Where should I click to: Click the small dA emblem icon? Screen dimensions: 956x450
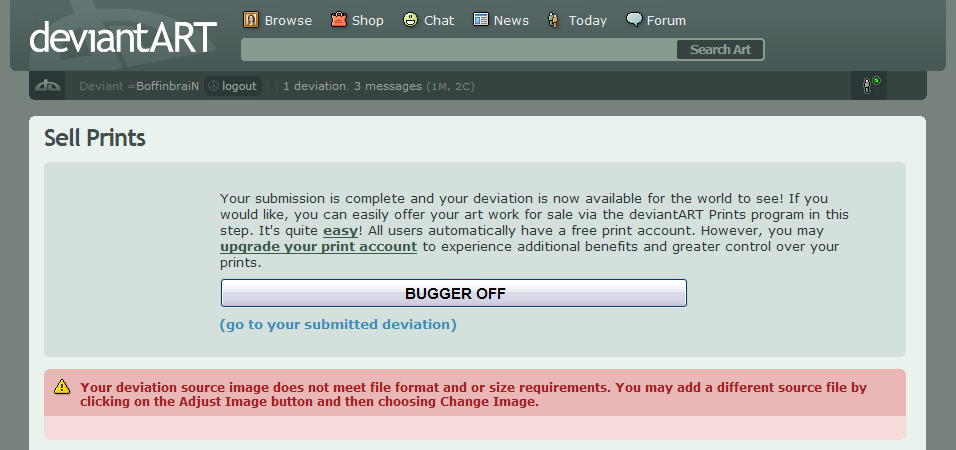(48, 86)
